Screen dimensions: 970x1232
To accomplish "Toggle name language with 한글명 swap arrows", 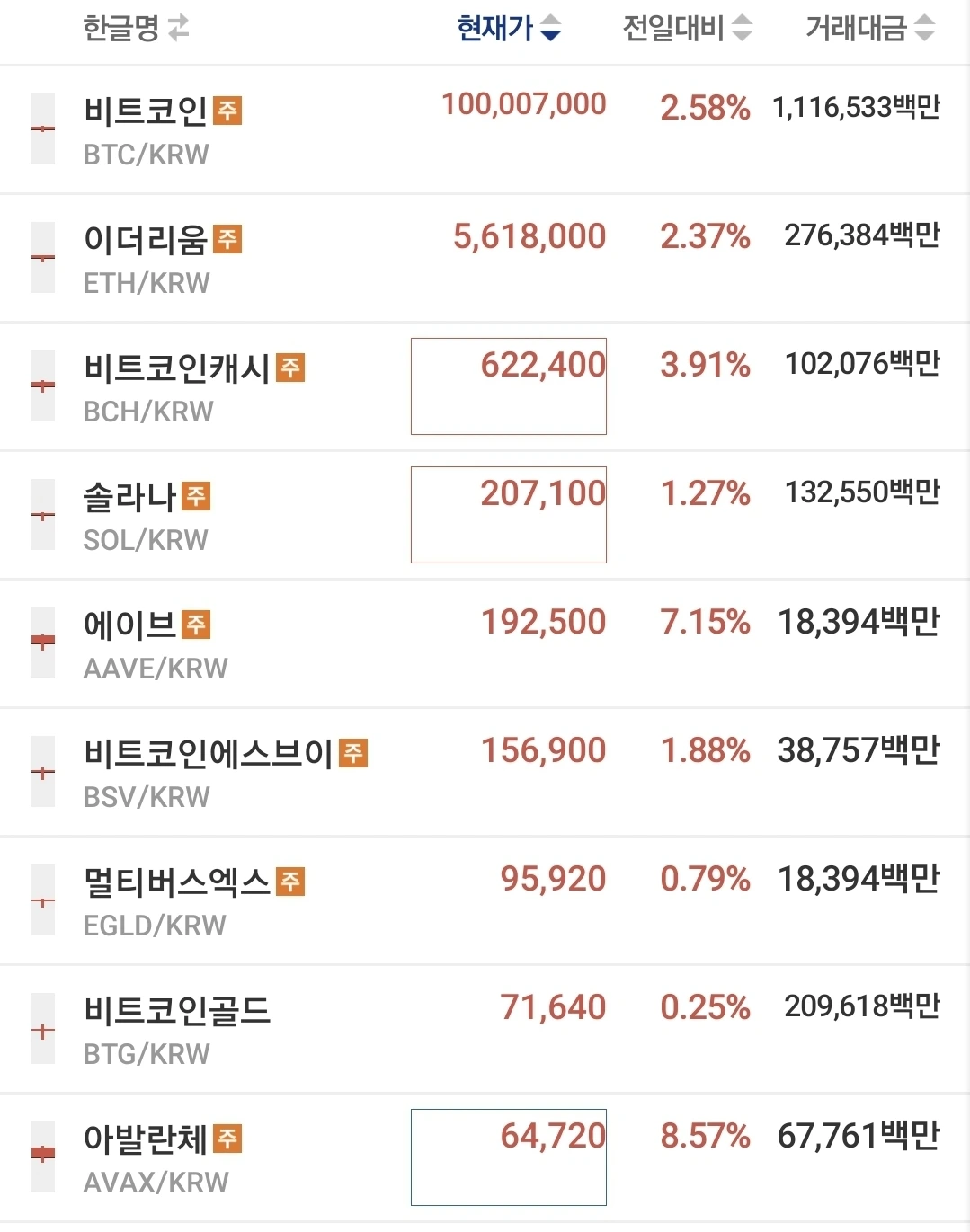I will (178, 29).
